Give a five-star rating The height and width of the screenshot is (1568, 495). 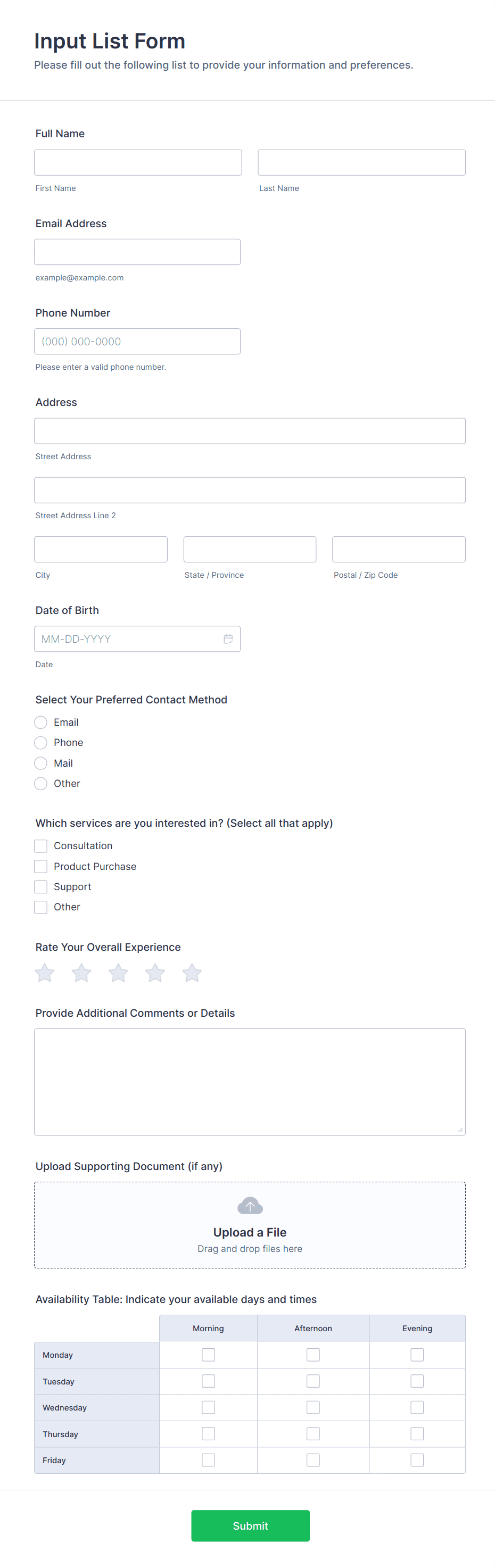tap(192, 973)
